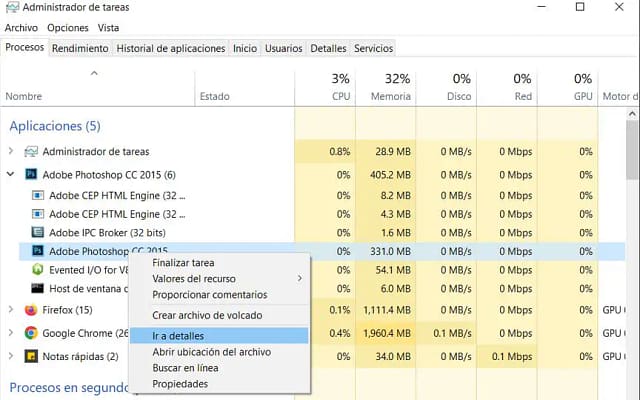Switch to the Inicio tab

(x=245, y=48)
